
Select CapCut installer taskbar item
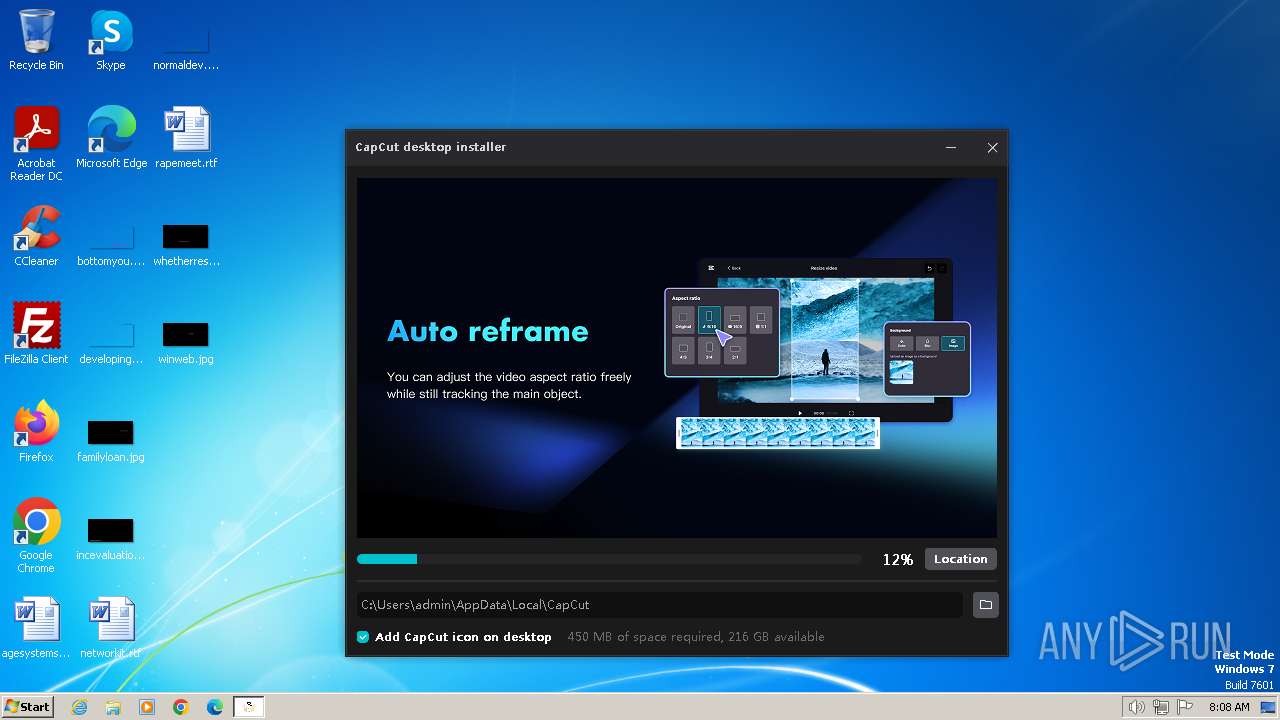(249, 707)
